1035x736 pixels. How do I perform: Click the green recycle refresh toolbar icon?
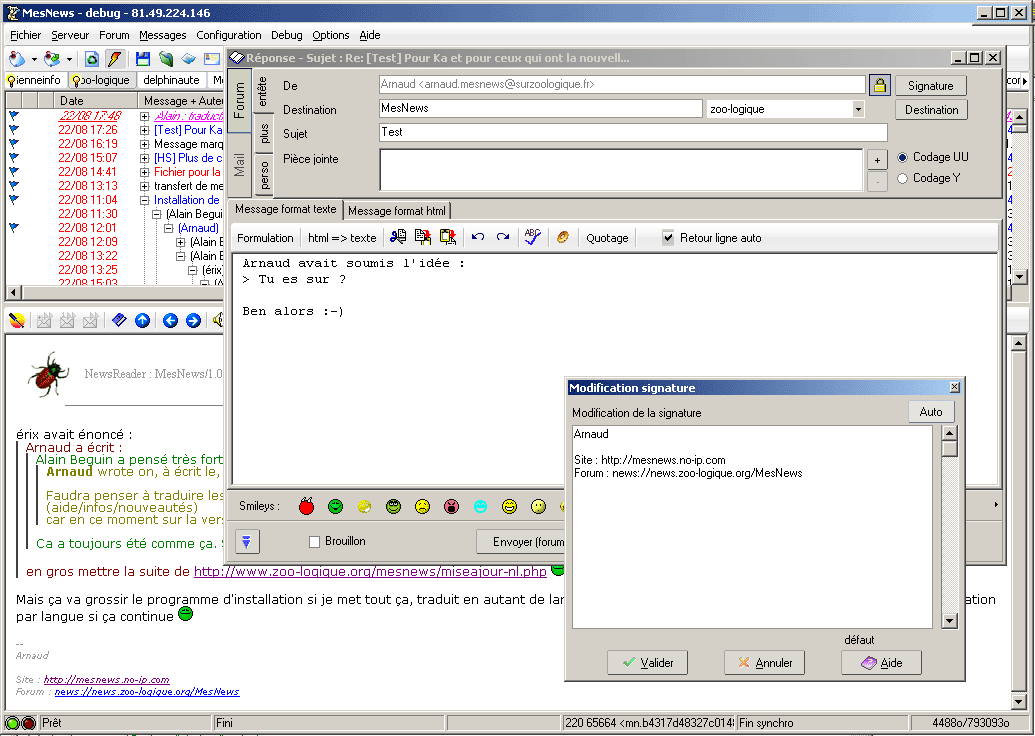coord(92,59)
